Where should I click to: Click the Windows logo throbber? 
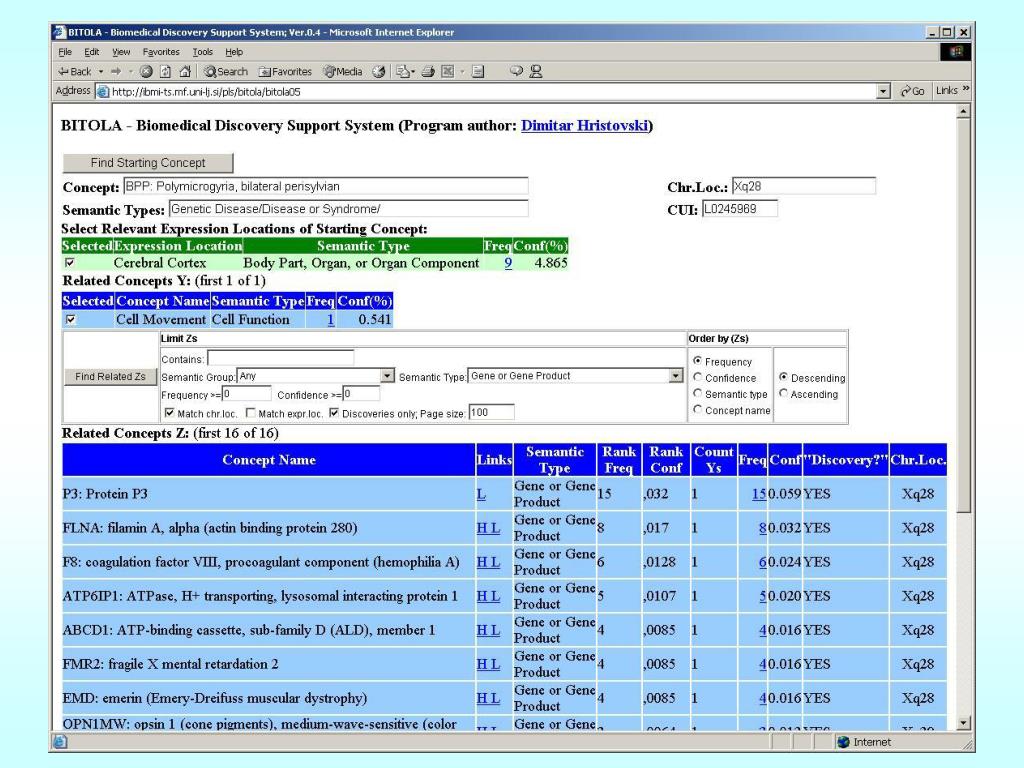click(955, 52)
